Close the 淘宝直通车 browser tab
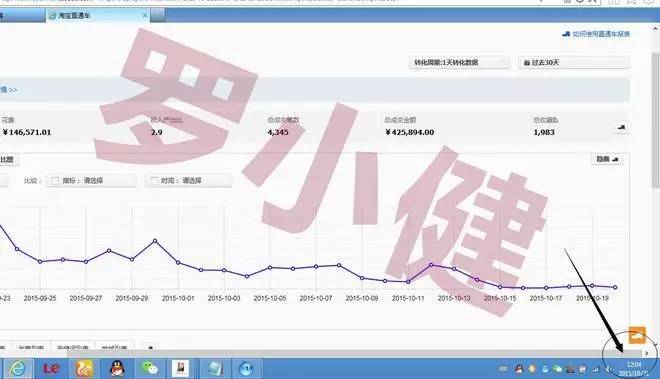This screenshot has height=379, width=660. [x=145, y=15]
